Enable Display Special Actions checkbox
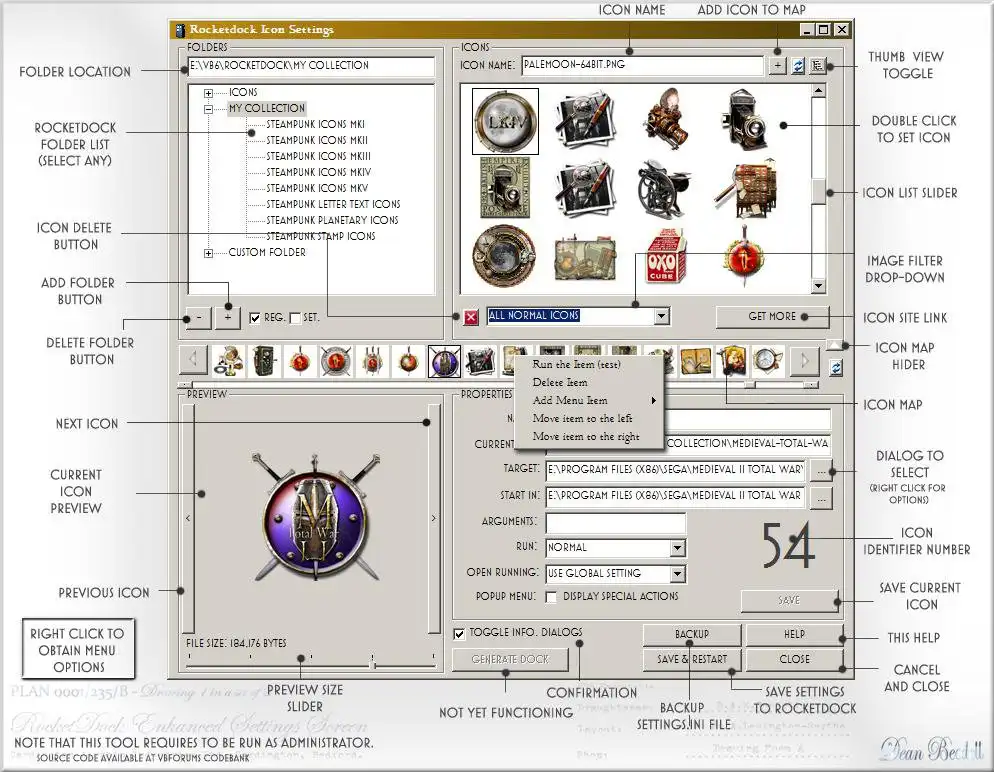This screenshot has width=994, height=772. [x=551, y=597]
